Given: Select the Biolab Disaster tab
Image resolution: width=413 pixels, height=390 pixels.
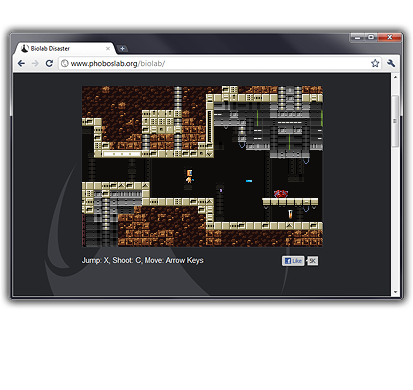Looking at the screenshot, I should (65, 49).
